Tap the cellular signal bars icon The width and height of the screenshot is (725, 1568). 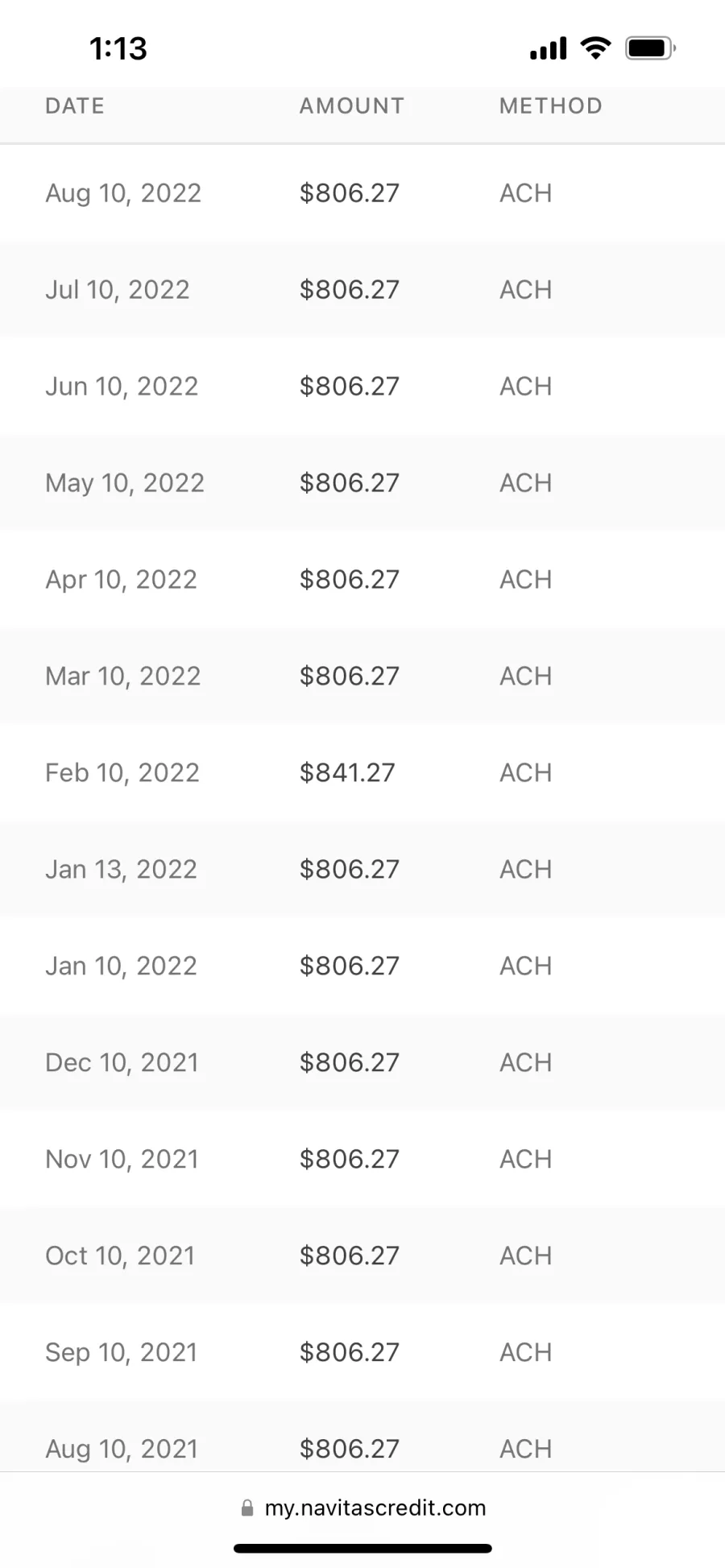click(x=548, y=49)
